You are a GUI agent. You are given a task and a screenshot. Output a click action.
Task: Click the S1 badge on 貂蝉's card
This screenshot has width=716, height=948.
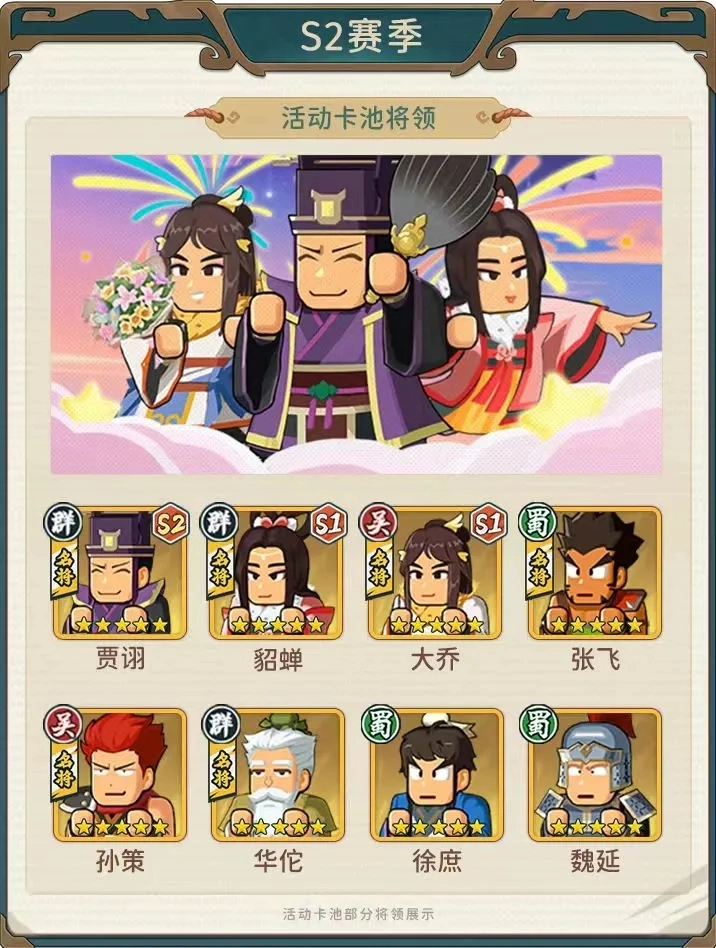(330, 523)
